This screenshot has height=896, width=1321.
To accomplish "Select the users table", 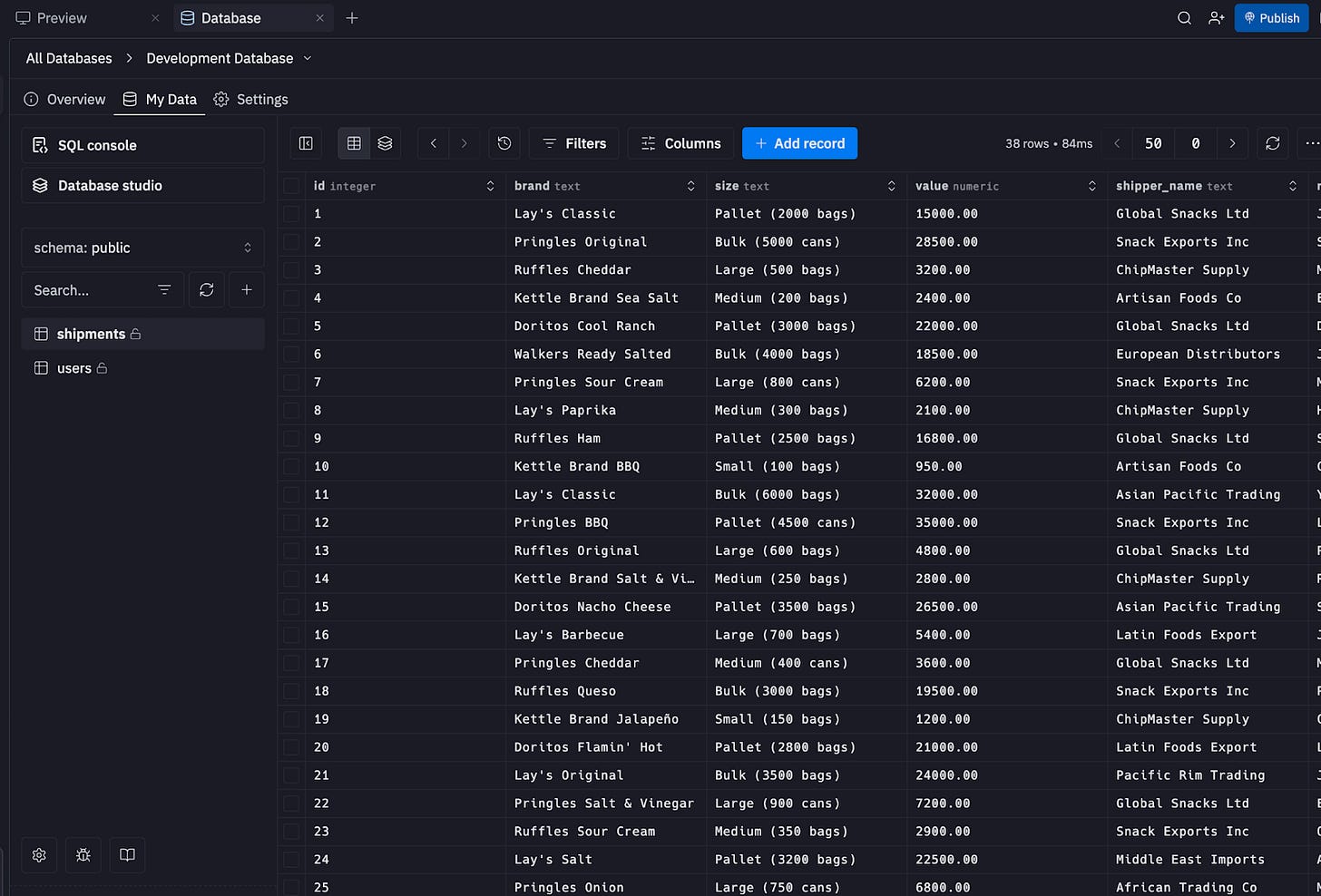I will click(142, 368).
